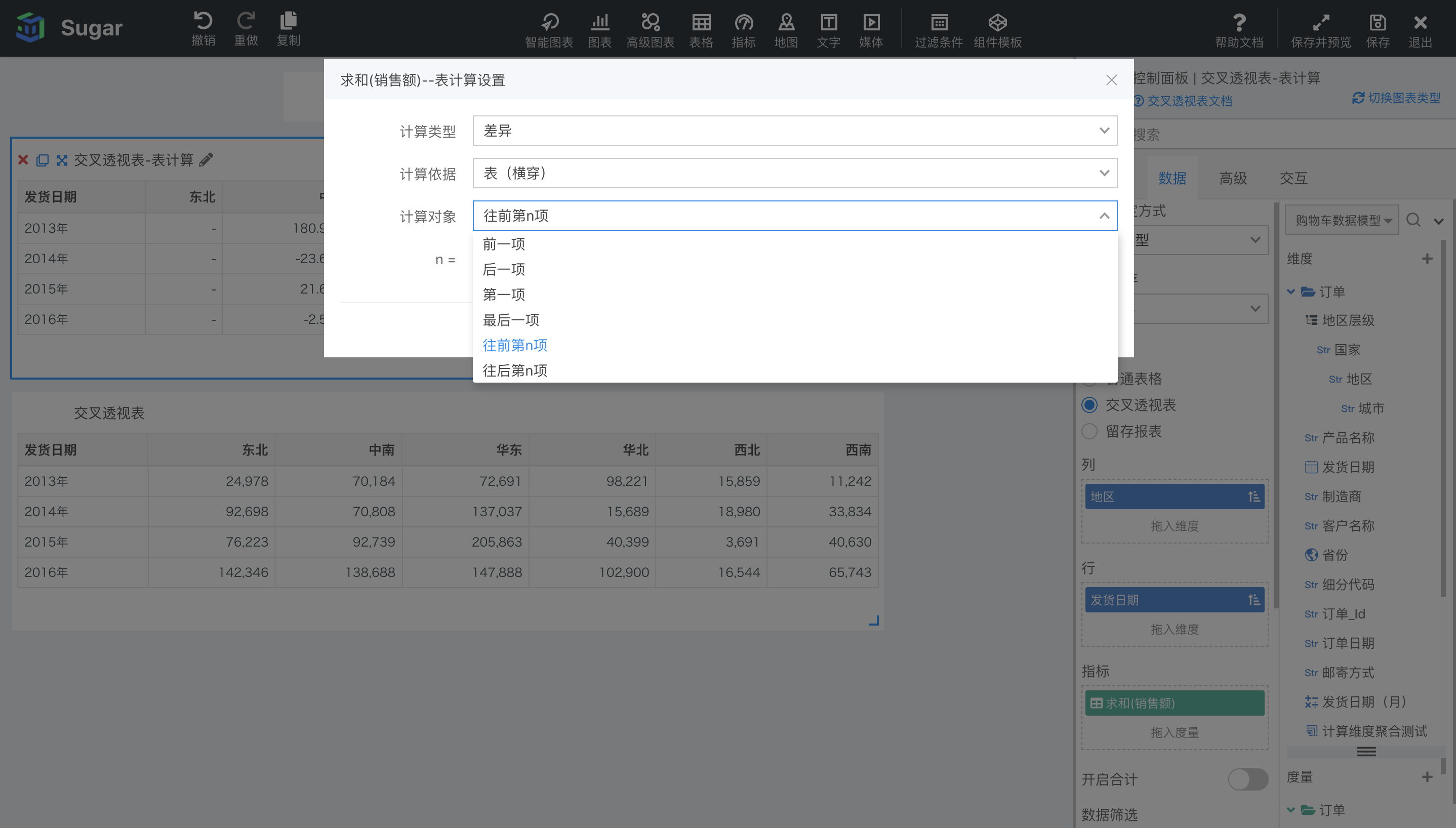Collapse the 计算对象 dropdown showing 往前第n项
Viewport: 1456px width, 828px height.
794,216
